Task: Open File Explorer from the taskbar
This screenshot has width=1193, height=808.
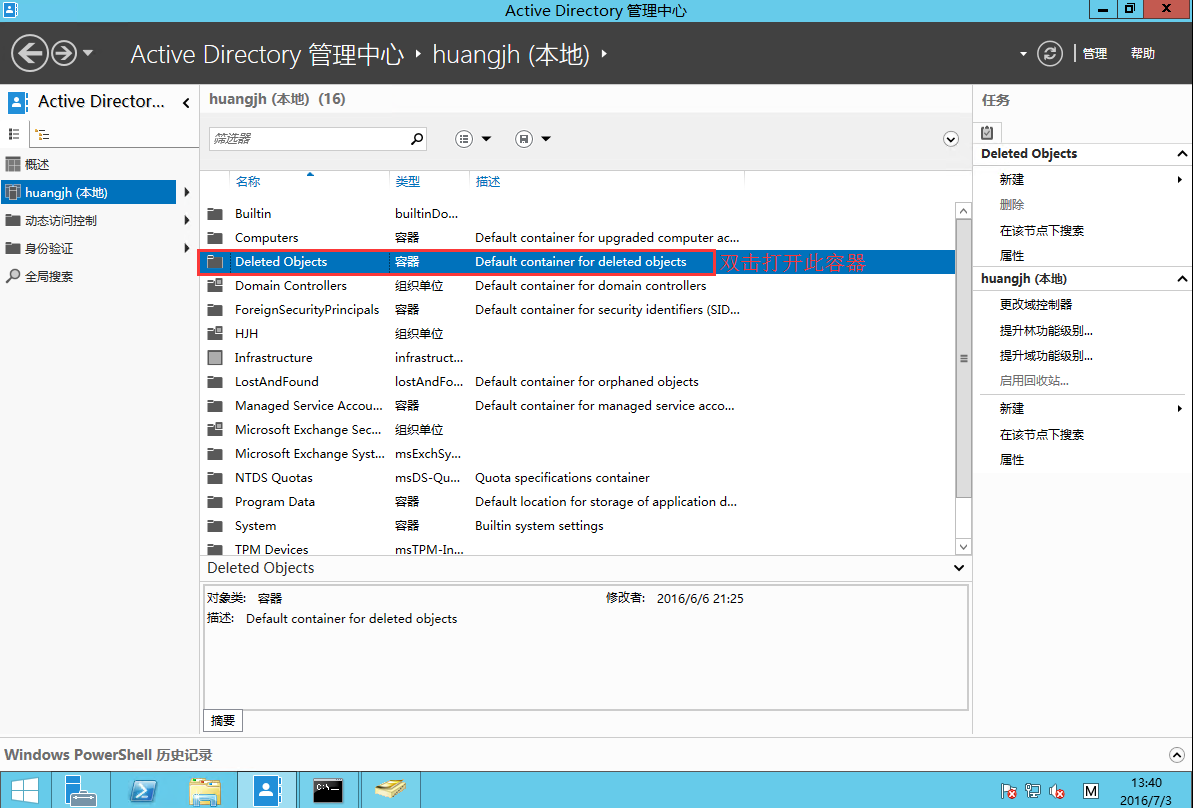Action: (x=205, y=791)
